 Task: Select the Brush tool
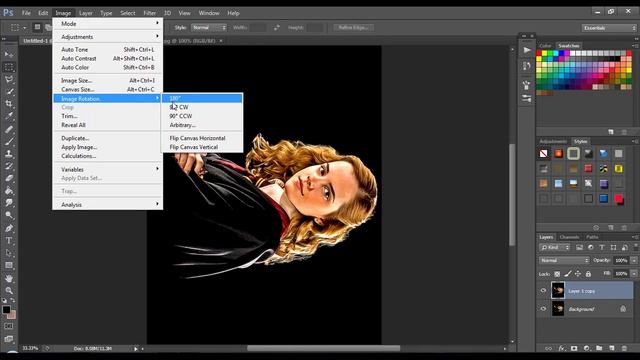(x=9, y=142)
